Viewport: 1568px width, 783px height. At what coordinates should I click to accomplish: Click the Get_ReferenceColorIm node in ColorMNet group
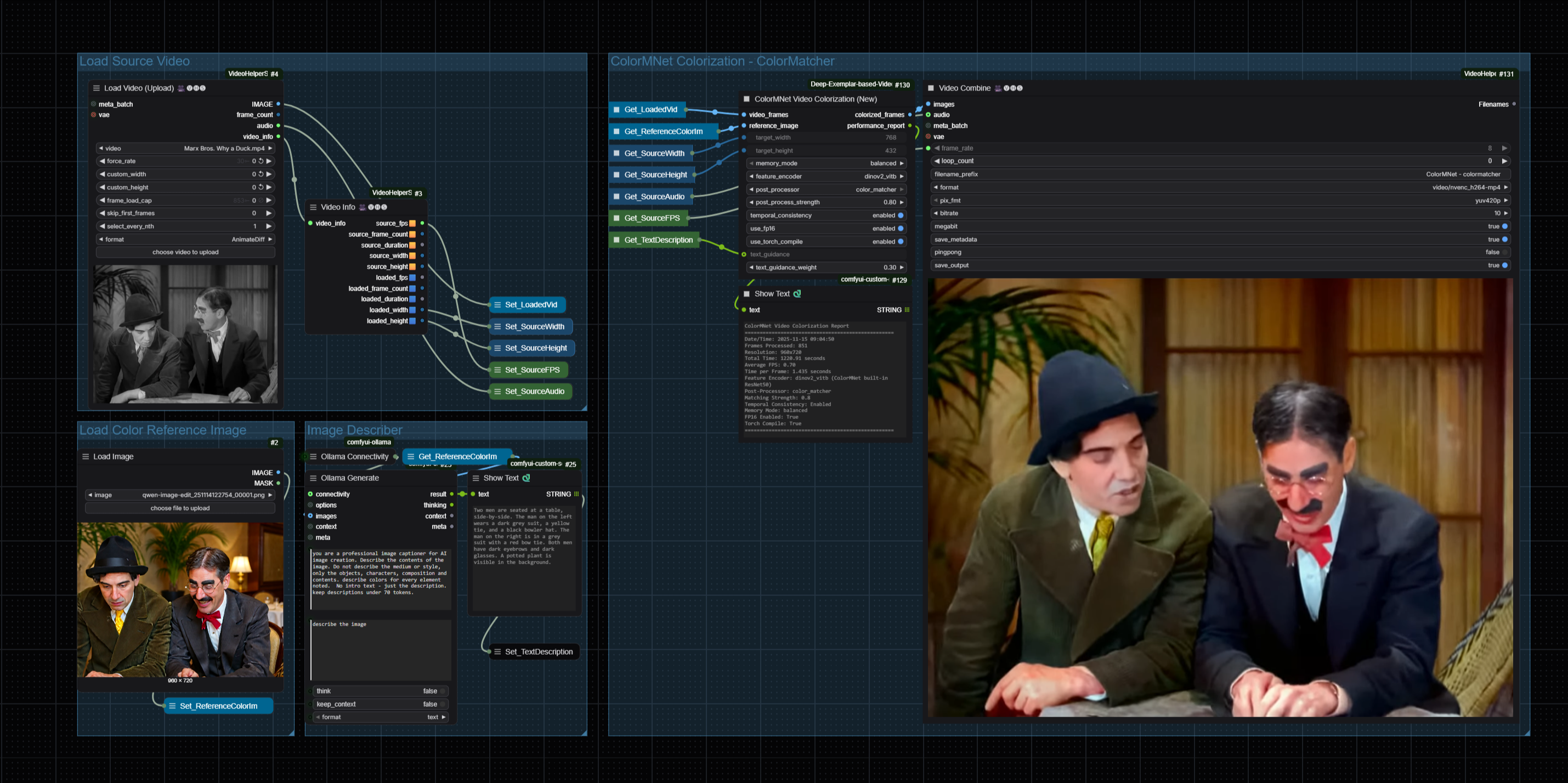tap(664, 132)
